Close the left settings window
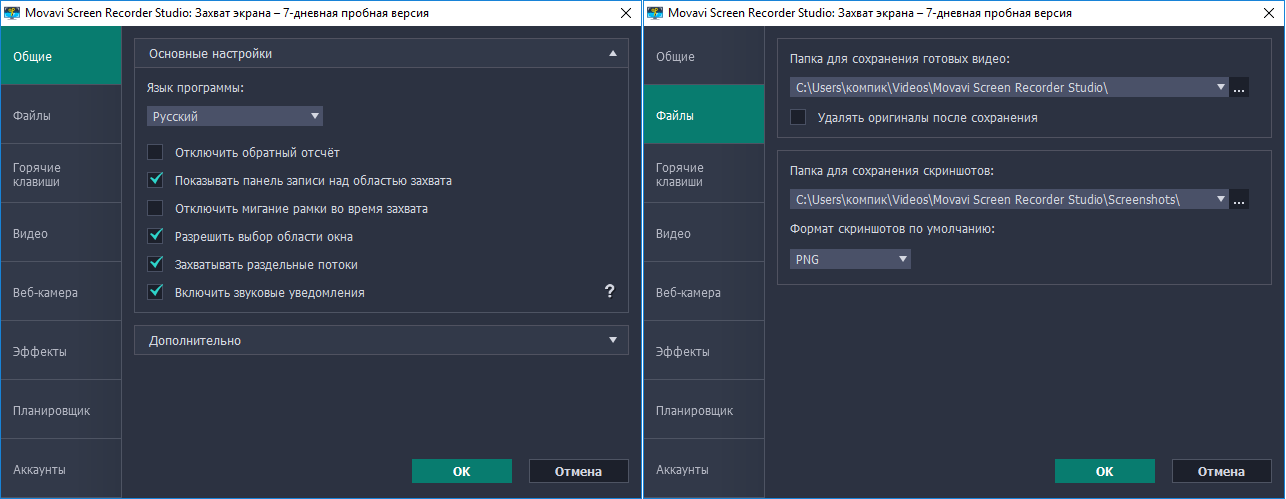This screenshot has height=499, width=1286. [x=626, y=12]
